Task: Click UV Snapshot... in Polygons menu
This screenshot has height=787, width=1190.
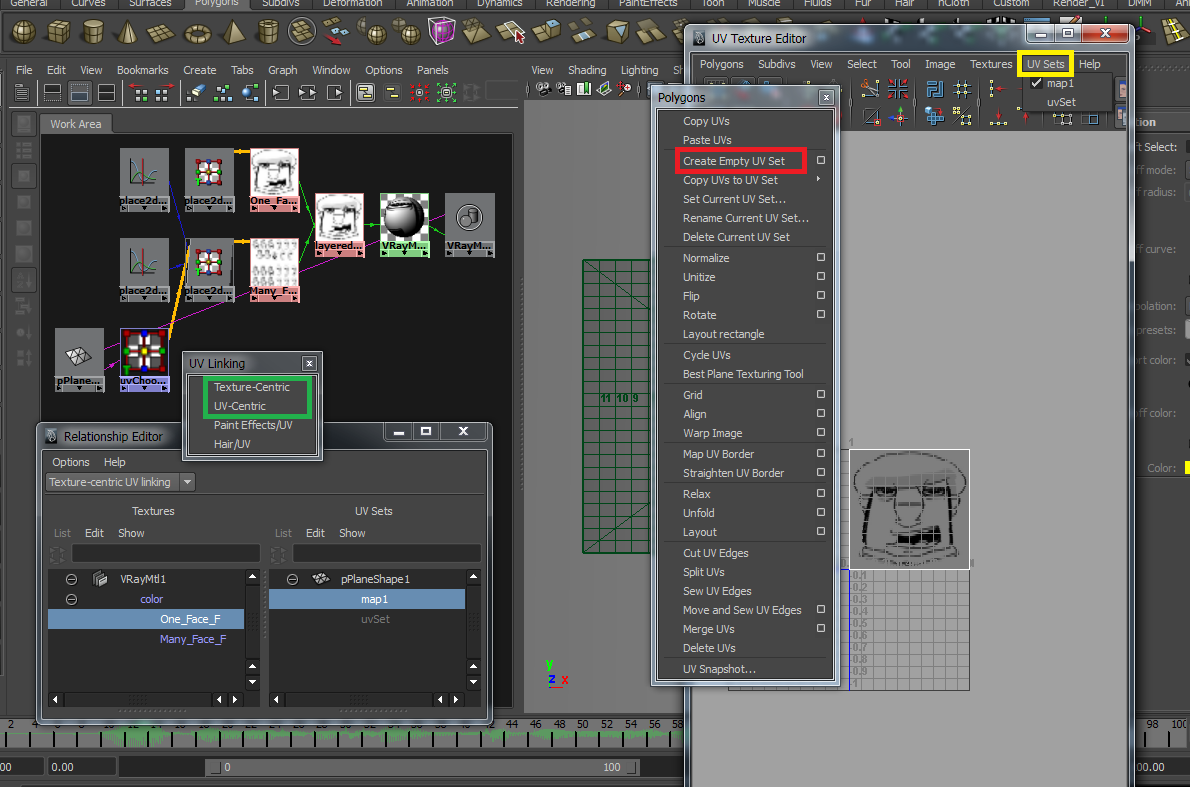Action: click(719, 669)
